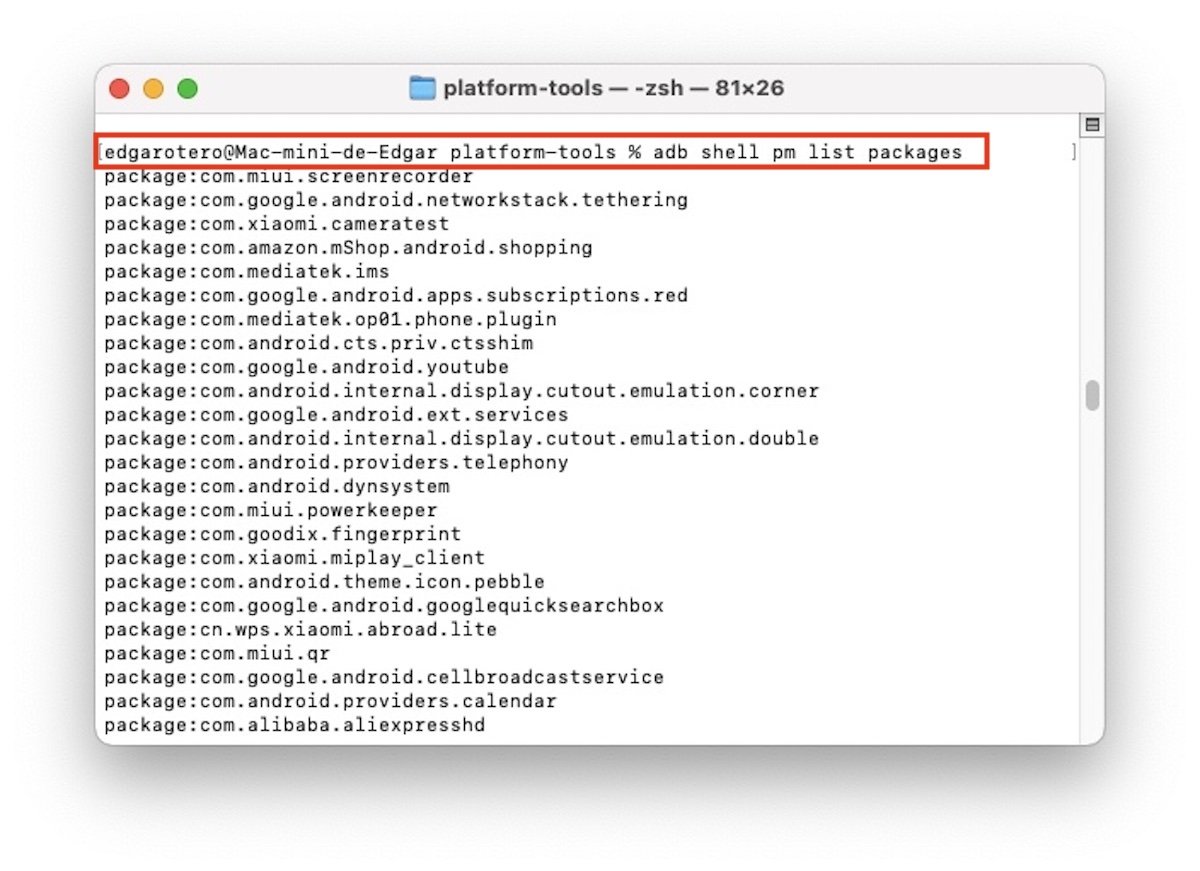The image size is (1200, 871).
Task: Select the 'package:com.android.providers.calendar' line
Action: [330, 702]
